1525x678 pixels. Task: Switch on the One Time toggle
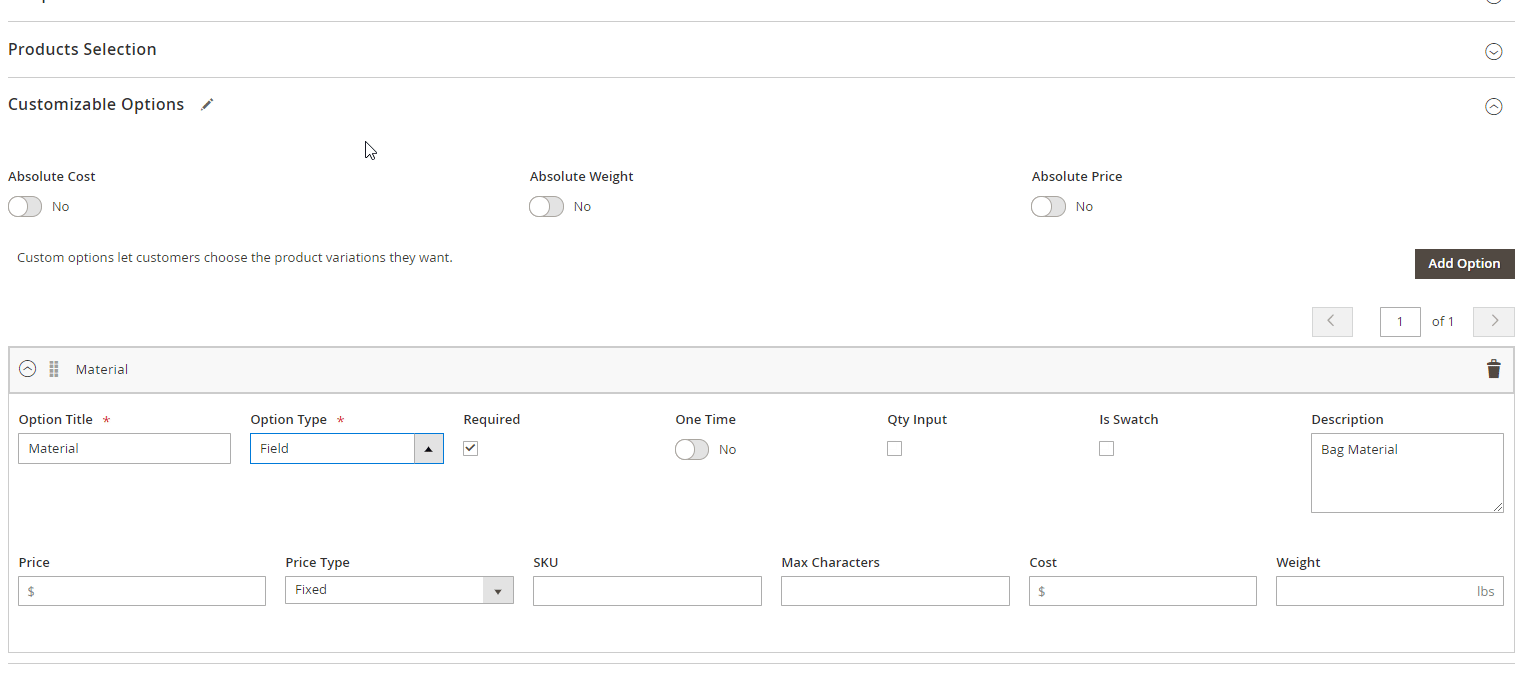pyautogui.click(x=692, y=450)
